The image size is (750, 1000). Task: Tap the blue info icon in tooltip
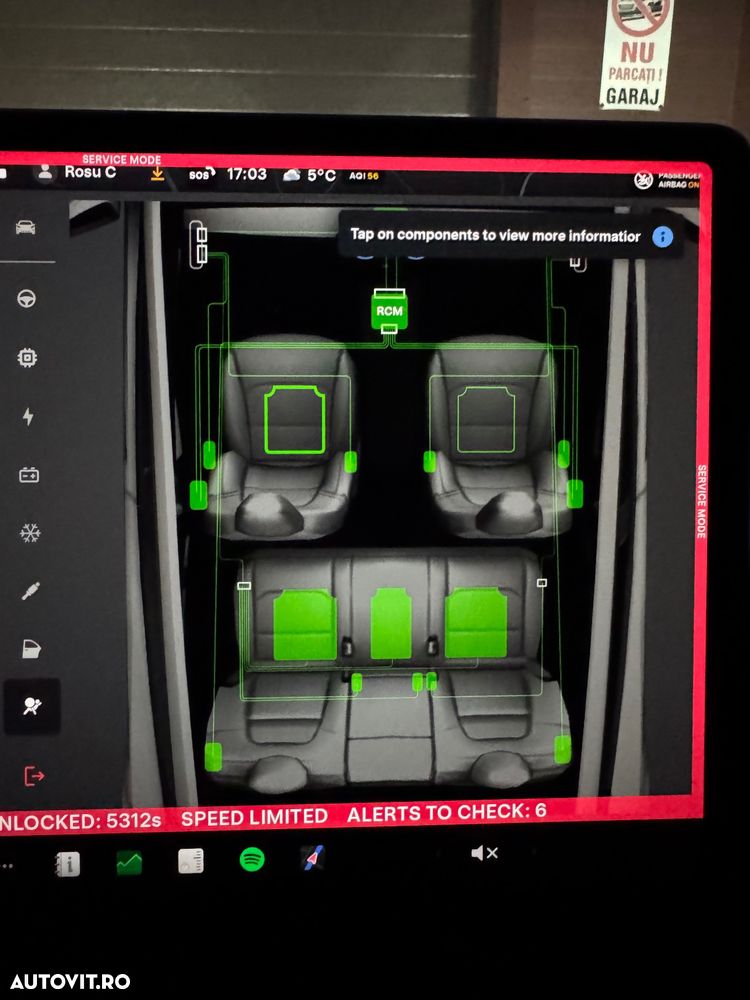point(662,238)
